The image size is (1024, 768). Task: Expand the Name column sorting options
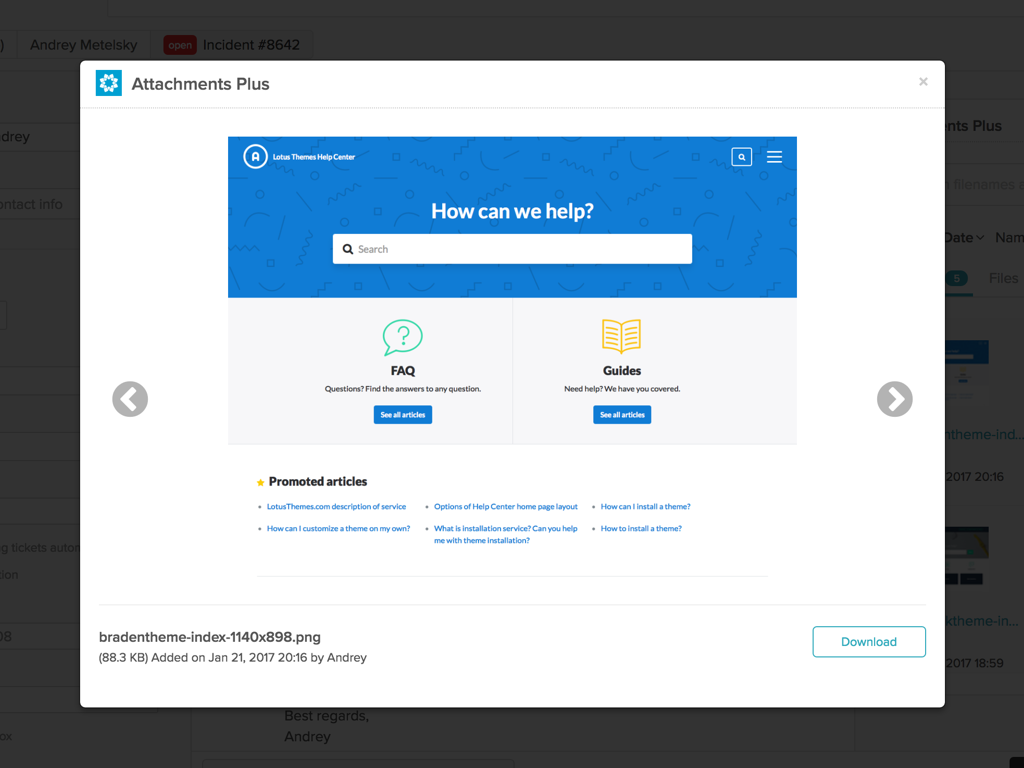point(1009,237)
